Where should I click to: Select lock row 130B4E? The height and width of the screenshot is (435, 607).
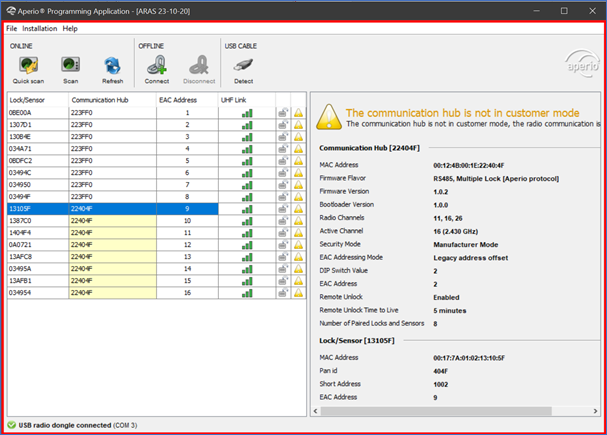point(156,137)
